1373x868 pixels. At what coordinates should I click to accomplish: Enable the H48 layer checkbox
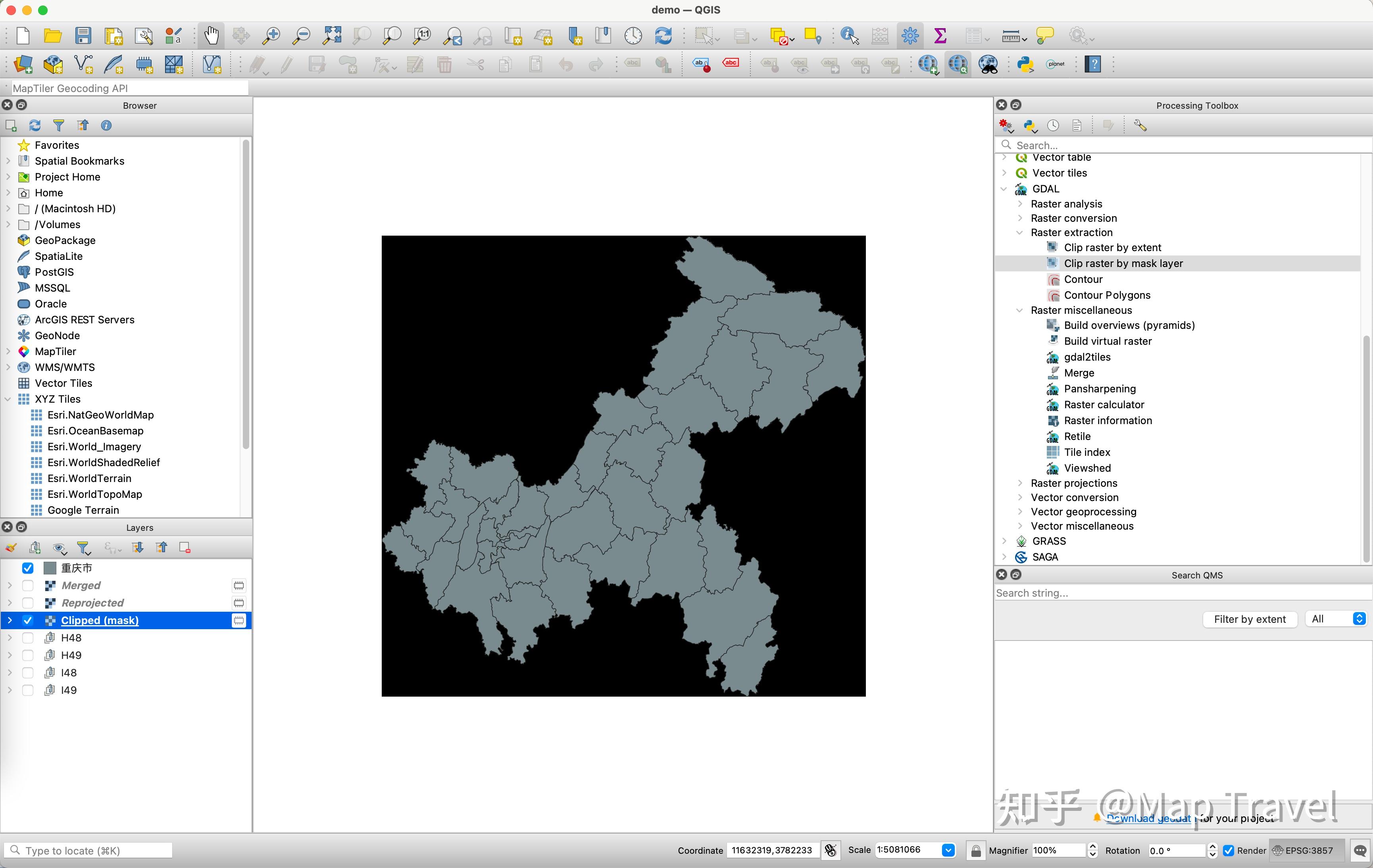pyautogui.click(x=28, y=637)
